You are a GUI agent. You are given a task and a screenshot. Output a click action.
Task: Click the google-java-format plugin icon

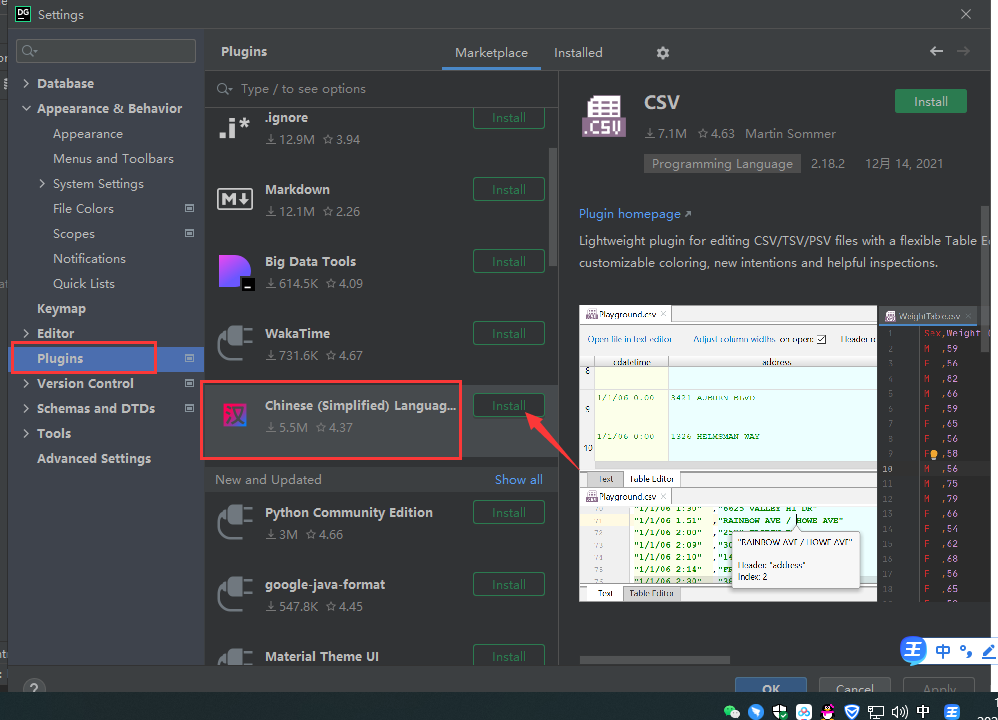(x=235, y=595)
